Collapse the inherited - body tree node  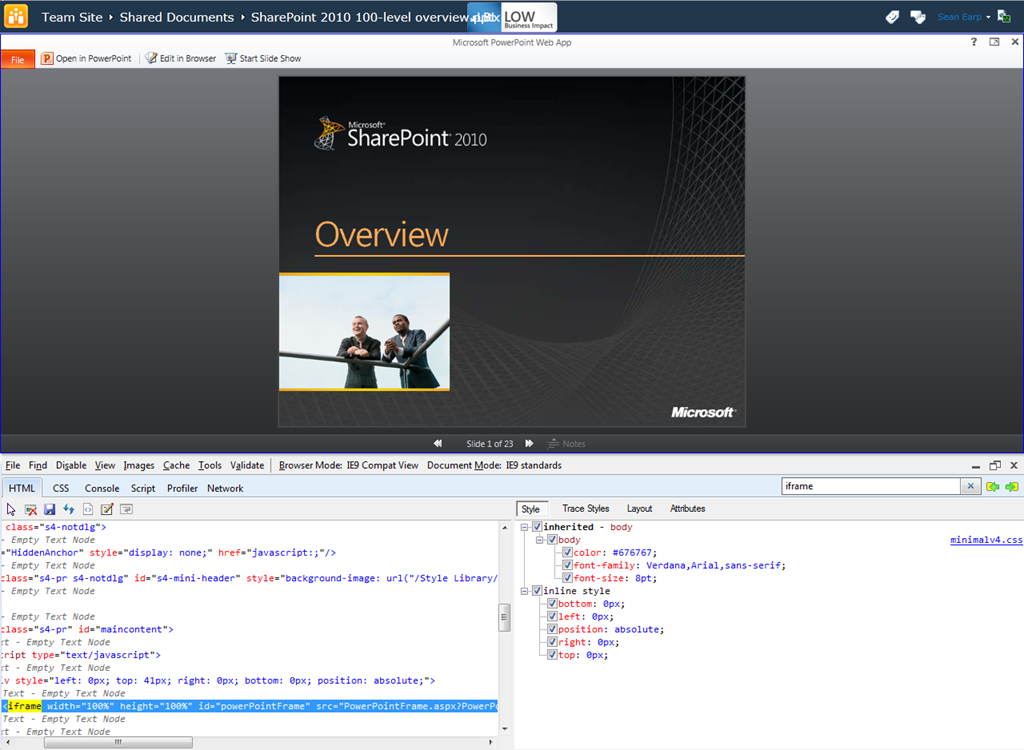[524, 527]
